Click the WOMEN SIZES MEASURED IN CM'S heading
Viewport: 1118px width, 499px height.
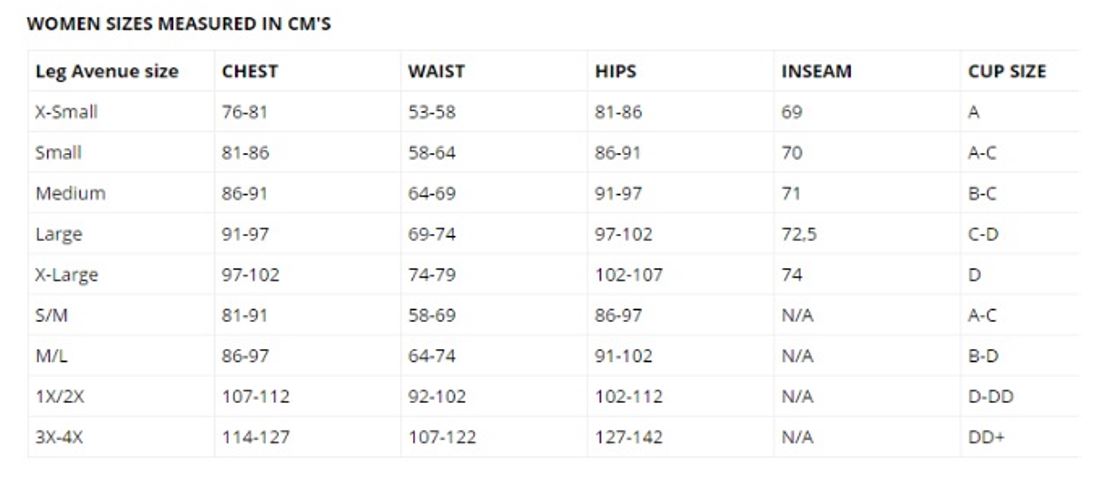click(179, 25)
